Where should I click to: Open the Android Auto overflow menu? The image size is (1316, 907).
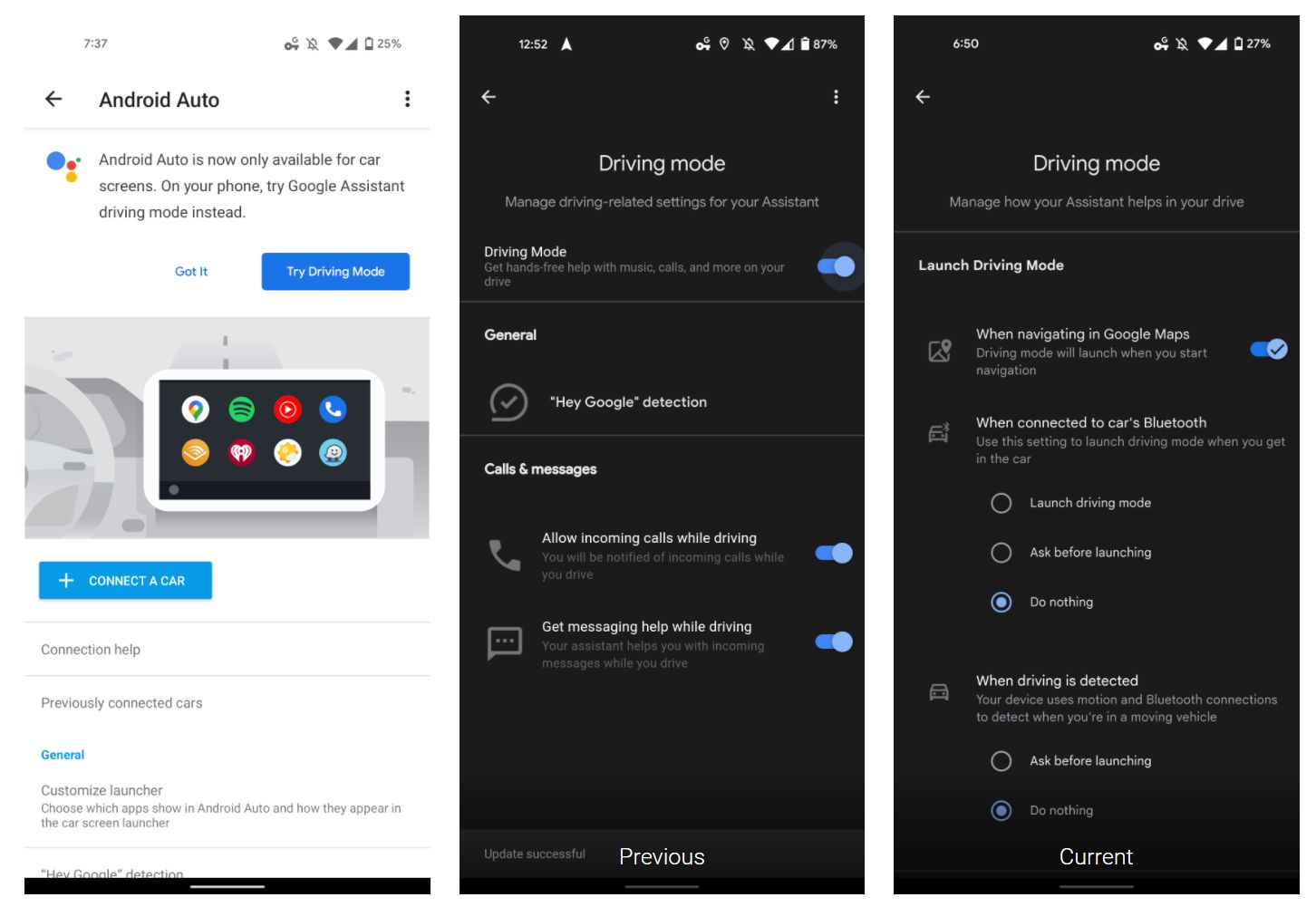pos(407,99)
